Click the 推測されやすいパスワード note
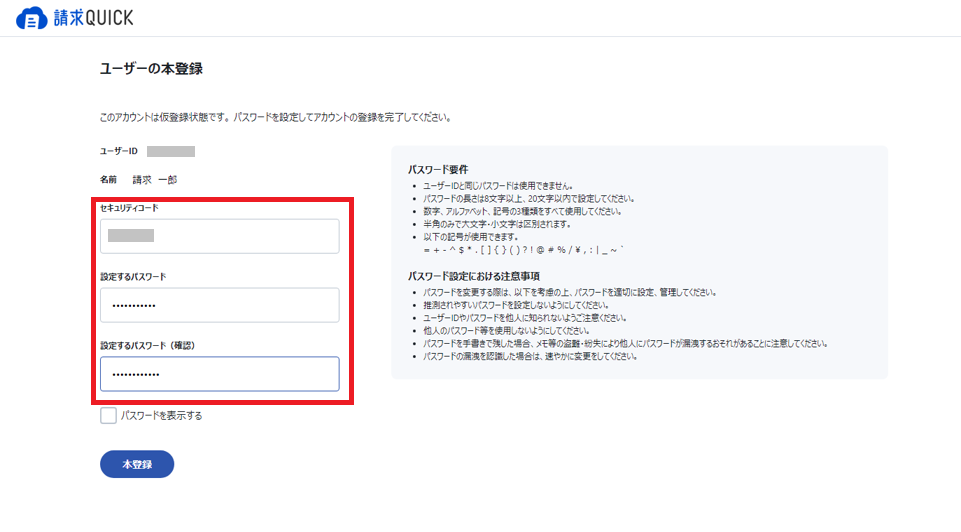 (516, 305)
